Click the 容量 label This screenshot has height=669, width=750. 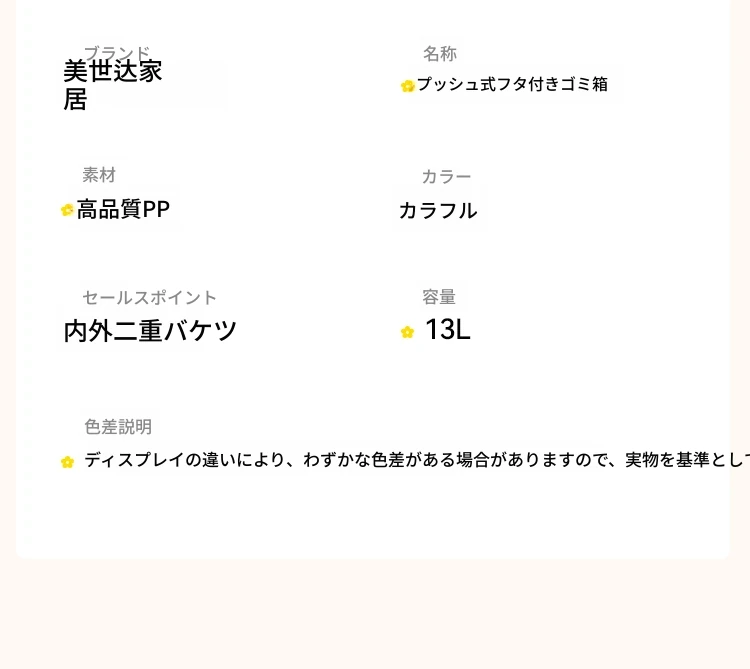439,297
